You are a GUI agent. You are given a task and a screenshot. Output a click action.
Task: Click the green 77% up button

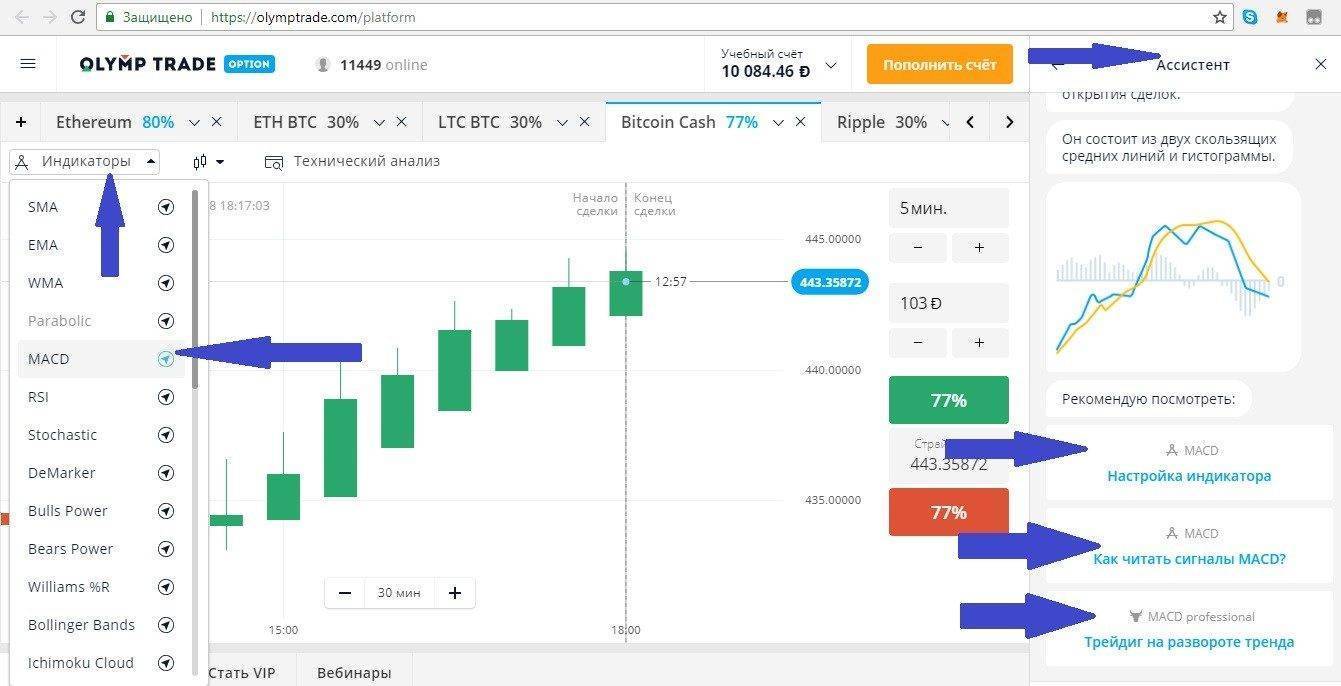click(x=948, y=400)
